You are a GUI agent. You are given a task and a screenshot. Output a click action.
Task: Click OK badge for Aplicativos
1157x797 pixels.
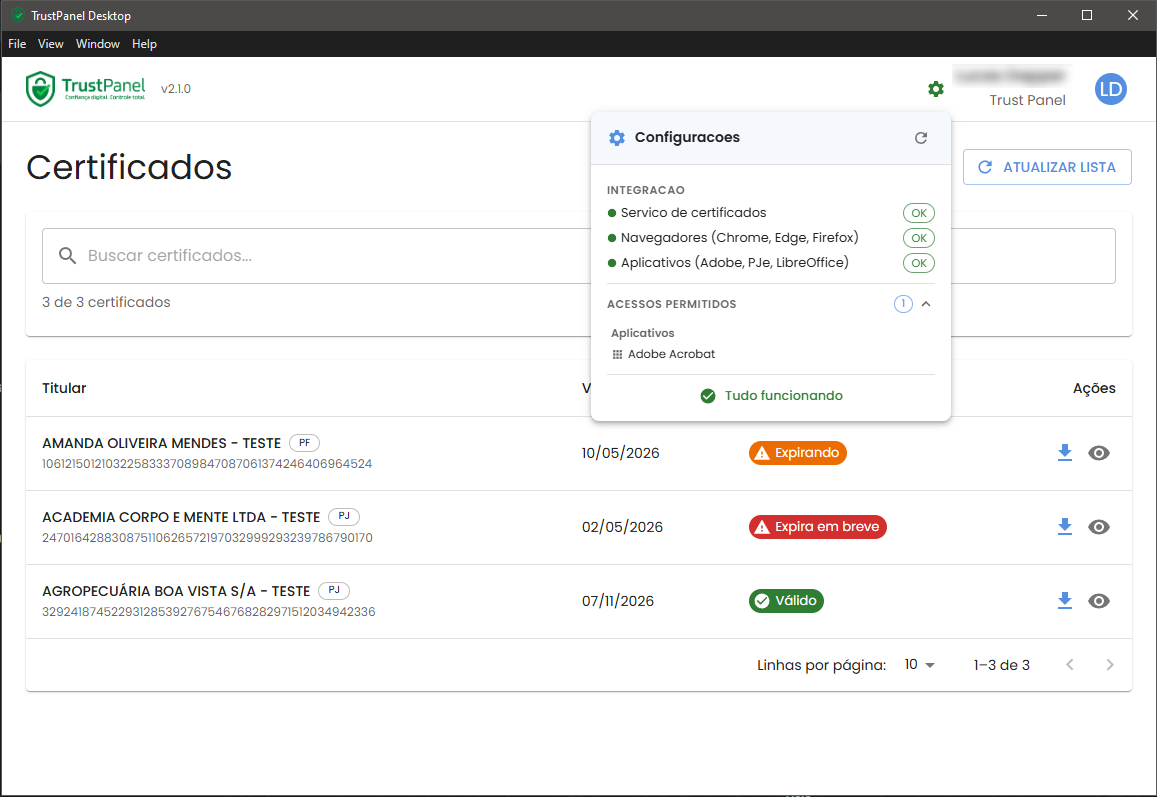[x=919, y=263]
